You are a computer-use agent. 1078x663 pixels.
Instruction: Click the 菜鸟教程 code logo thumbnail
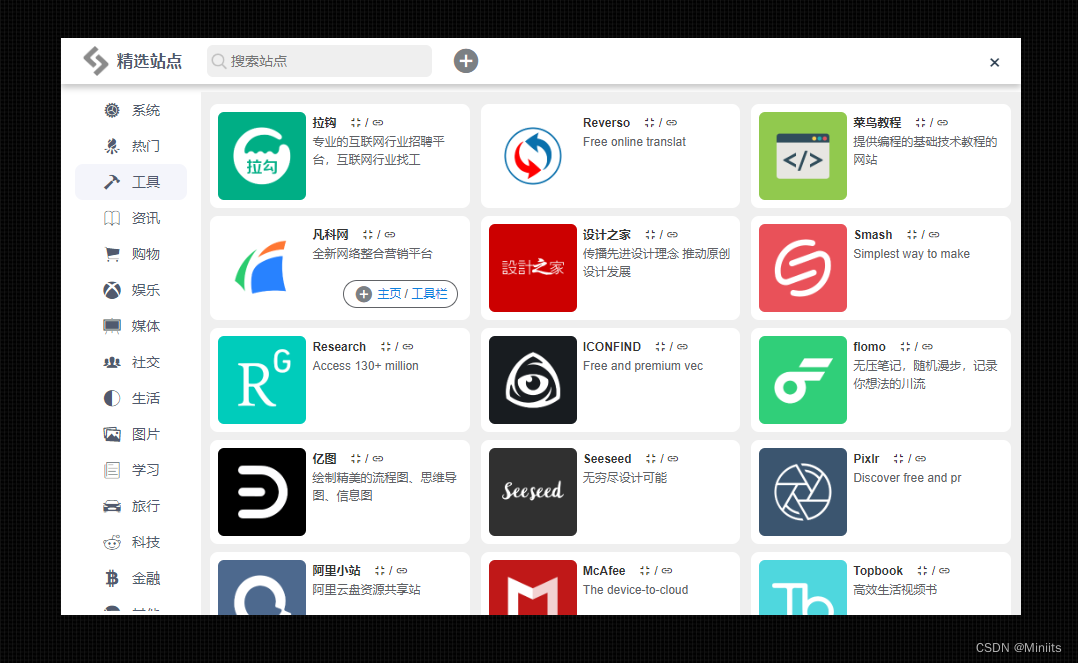[x=803, y=156]
